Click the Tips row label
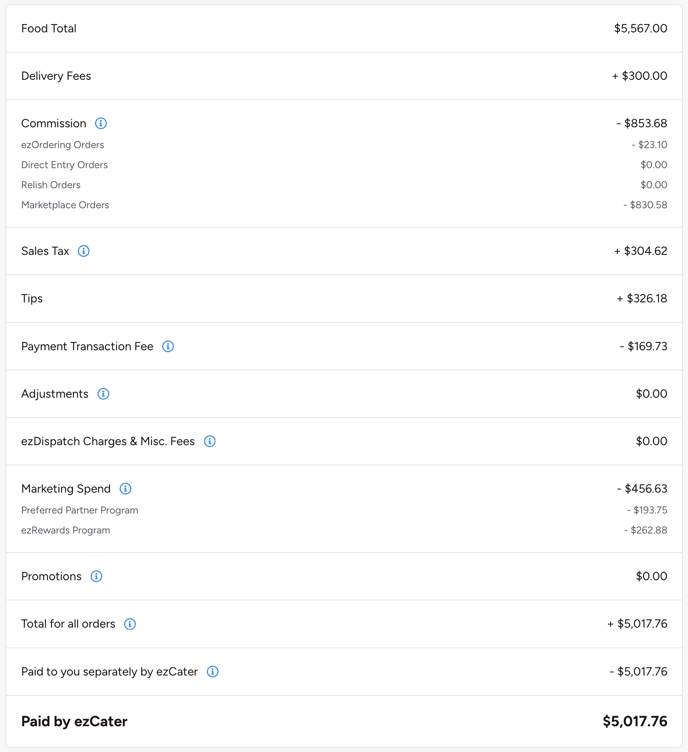Image resolution: width=688 pixels, height=752 pixels. pyautogui.click(x=32, y=299)
